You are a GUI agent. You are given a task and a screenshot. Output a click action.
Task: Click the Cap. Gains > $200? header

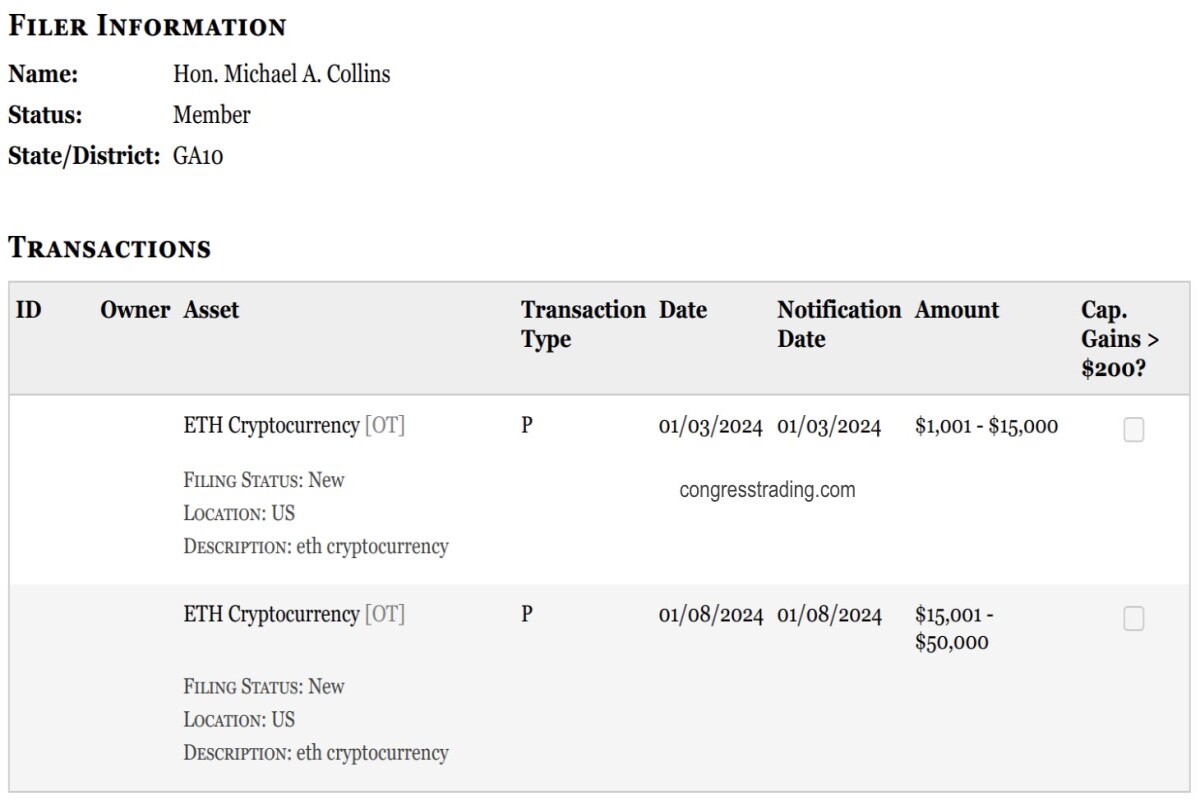coord(1120,338)
